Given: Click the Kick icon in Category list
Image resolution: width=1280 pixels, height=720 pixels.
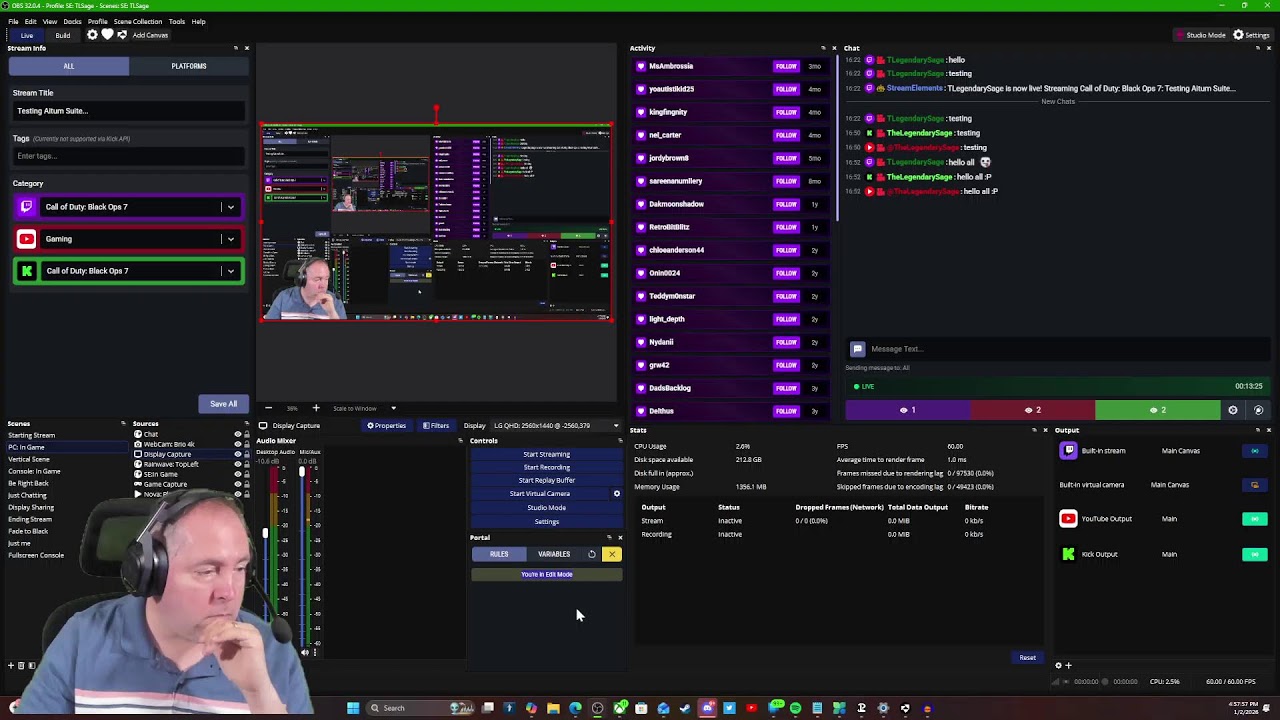Looking at the screenshot, I should (26, 271).
